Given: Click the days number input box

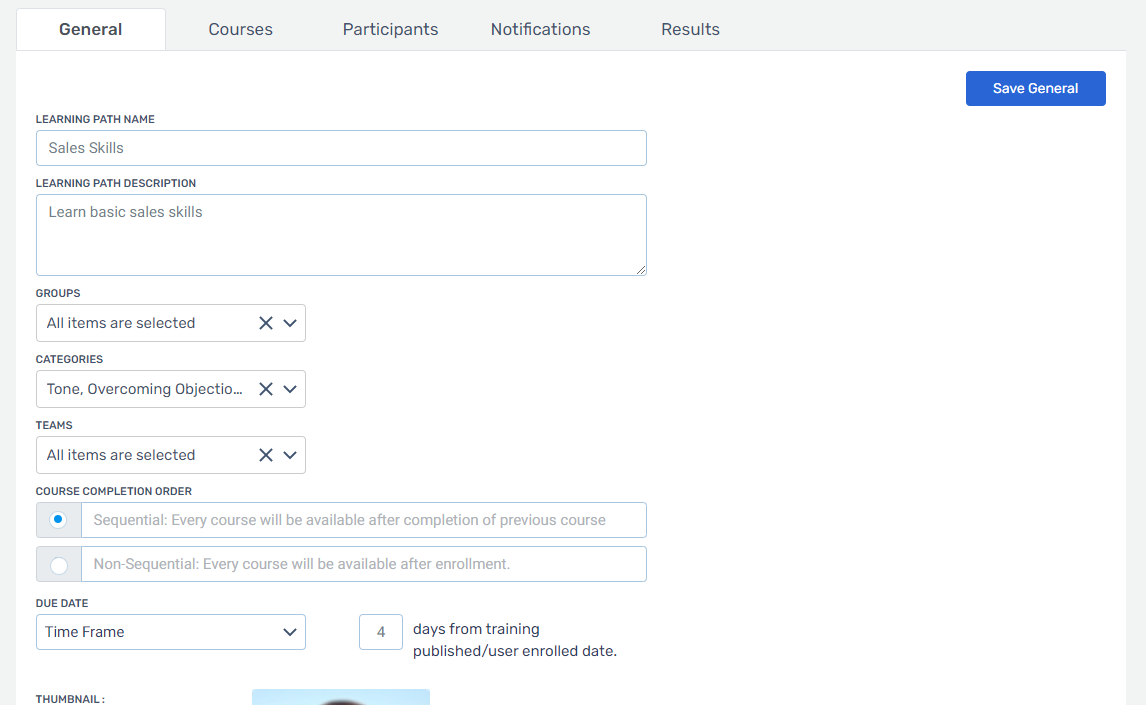Looking at the screenshot, I should 381,632.
